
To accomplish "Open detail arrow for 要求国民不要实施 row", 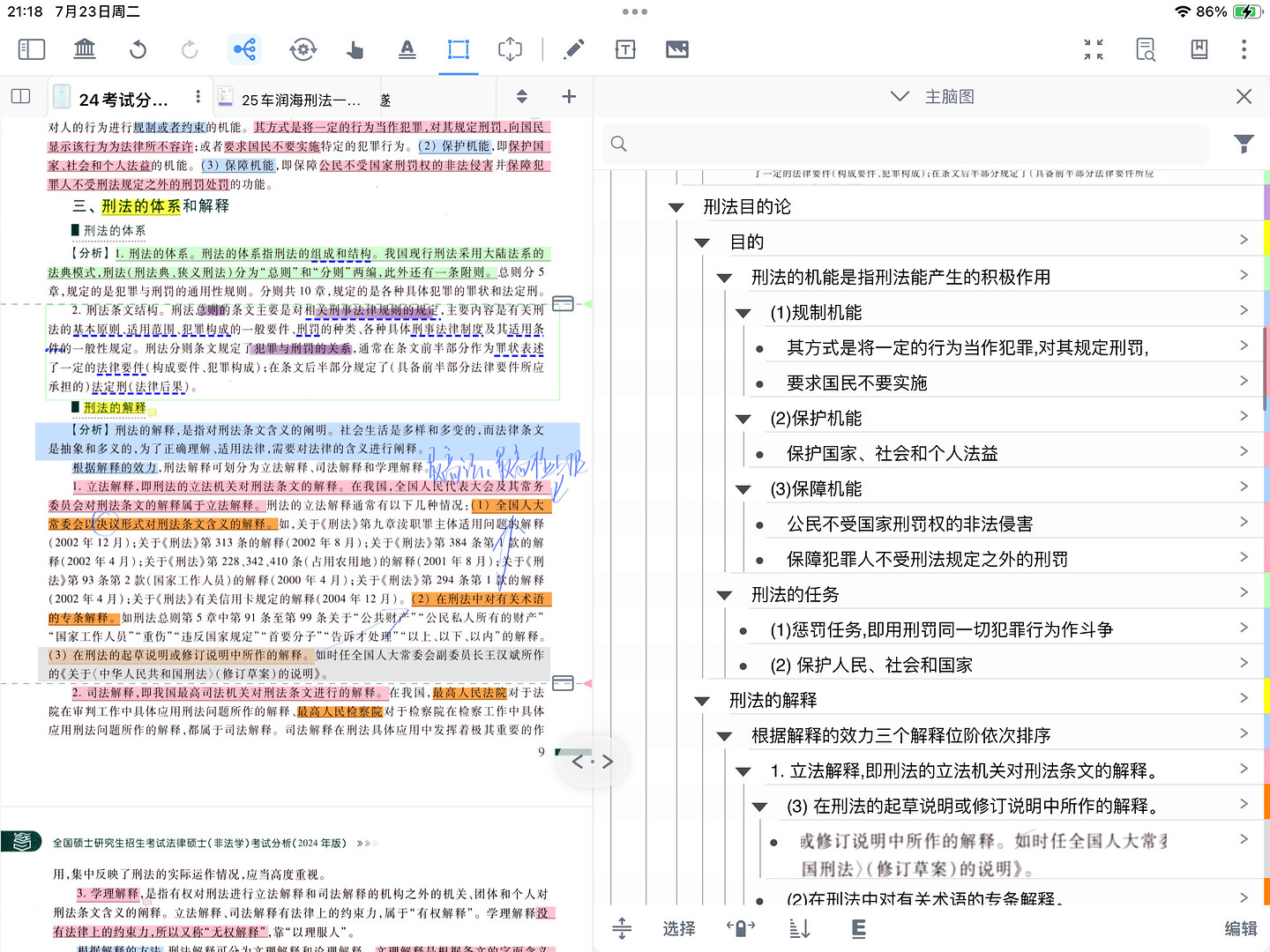I will (x=1244, y=381).
